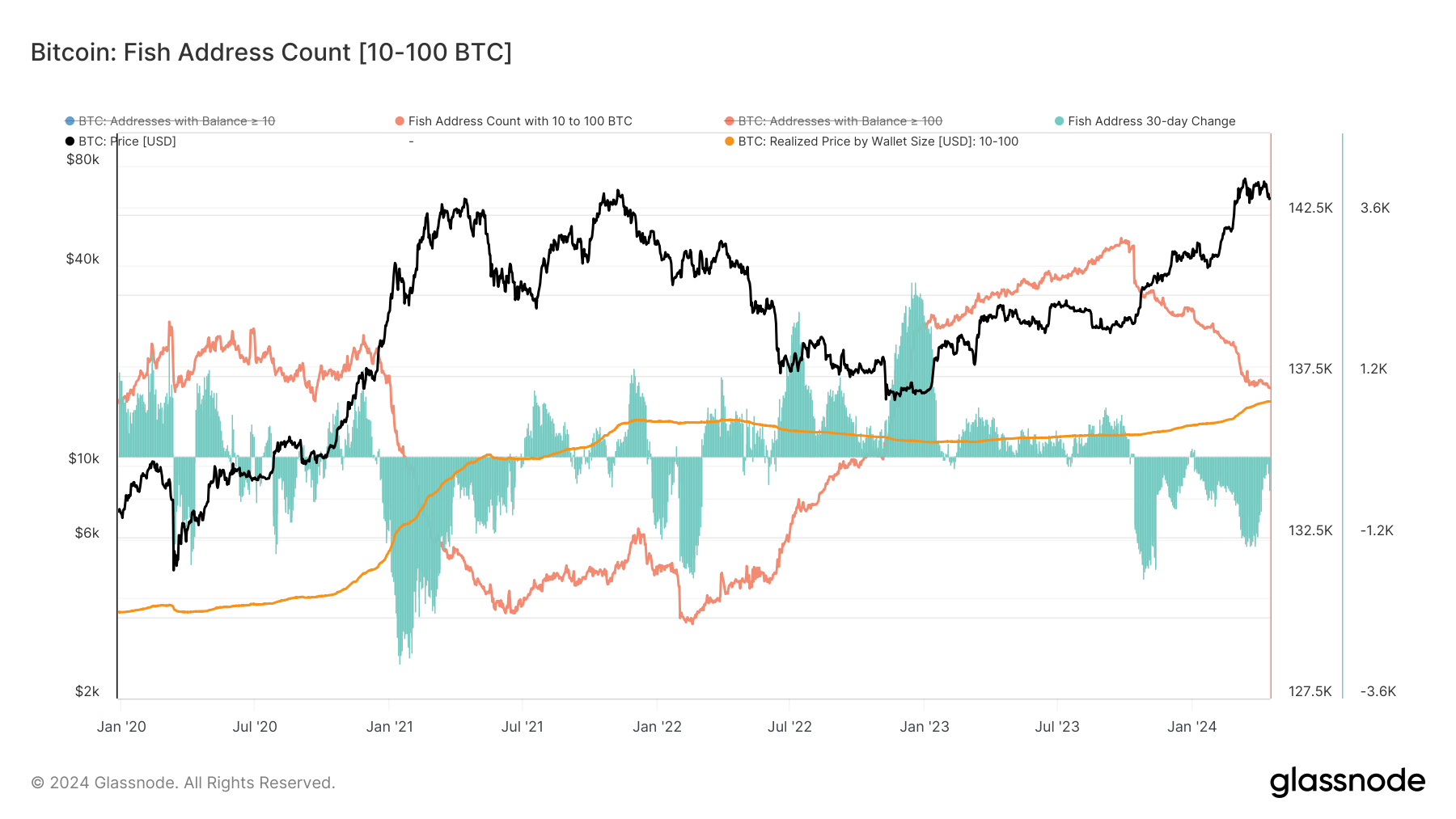Hide the Fish Address 30-day Change series

(1151, 121)
